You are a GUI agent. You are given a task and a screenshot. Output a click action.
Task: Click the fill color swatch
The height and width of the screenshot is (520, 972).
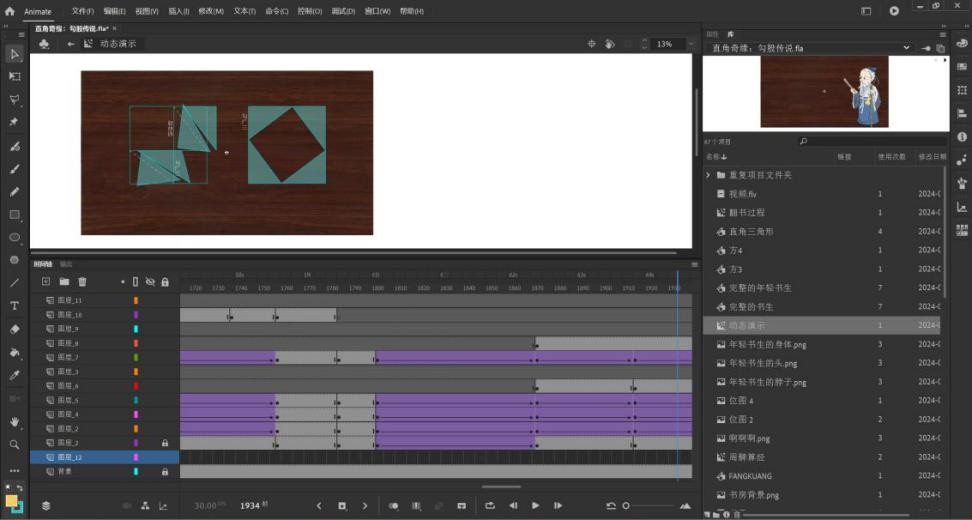12,501
